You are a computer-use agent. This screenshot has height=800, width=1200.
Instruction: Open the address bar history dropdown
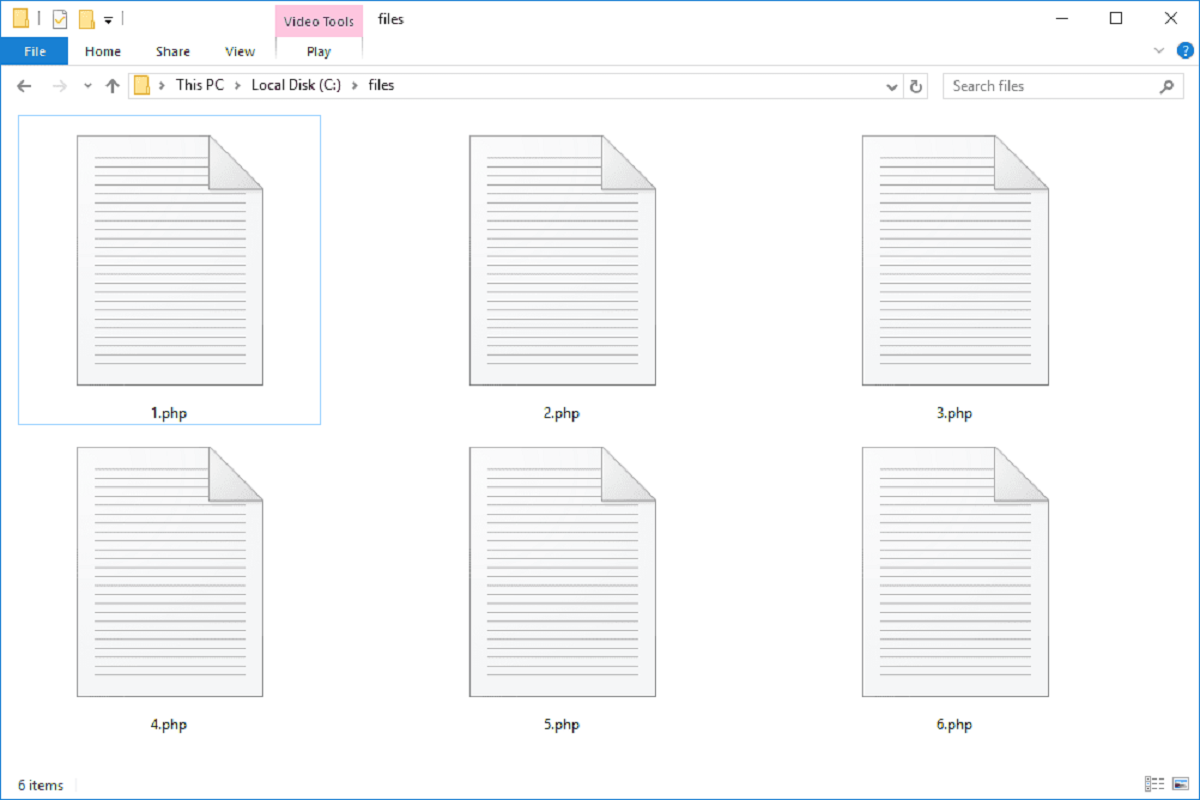tap(892, 87)
